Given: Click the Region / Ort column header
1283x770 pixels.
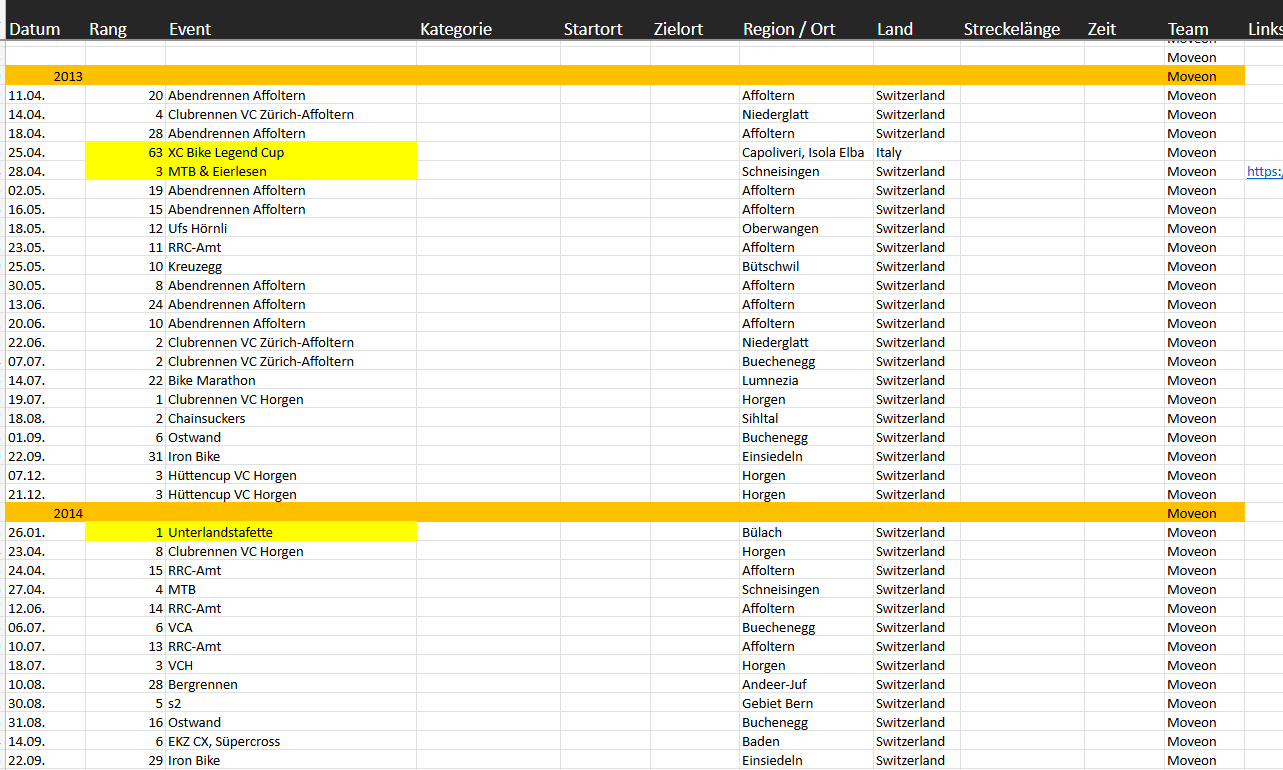Looking at the screenshot, I should pyautogui.click(x=789, y=29).
